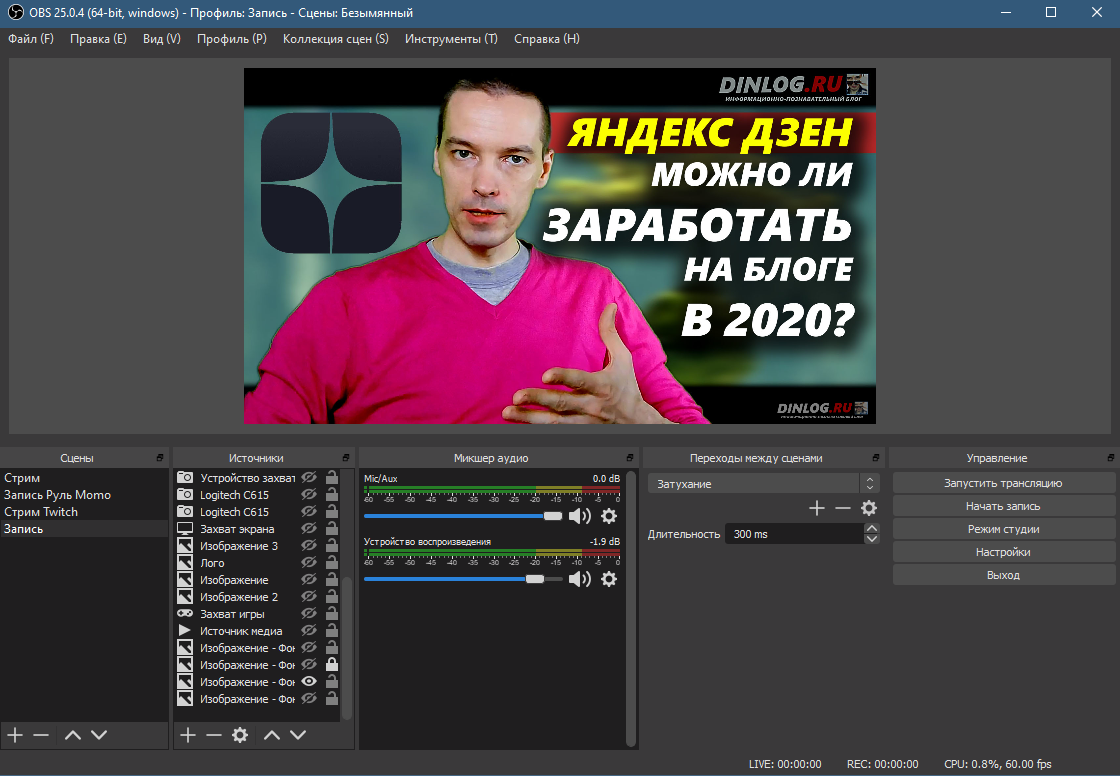Open Mic/Aux audio settings gear
Image resolution: width=1120 pixels, height=776 pixels.
pyautogui.click(x=609, y=516)
